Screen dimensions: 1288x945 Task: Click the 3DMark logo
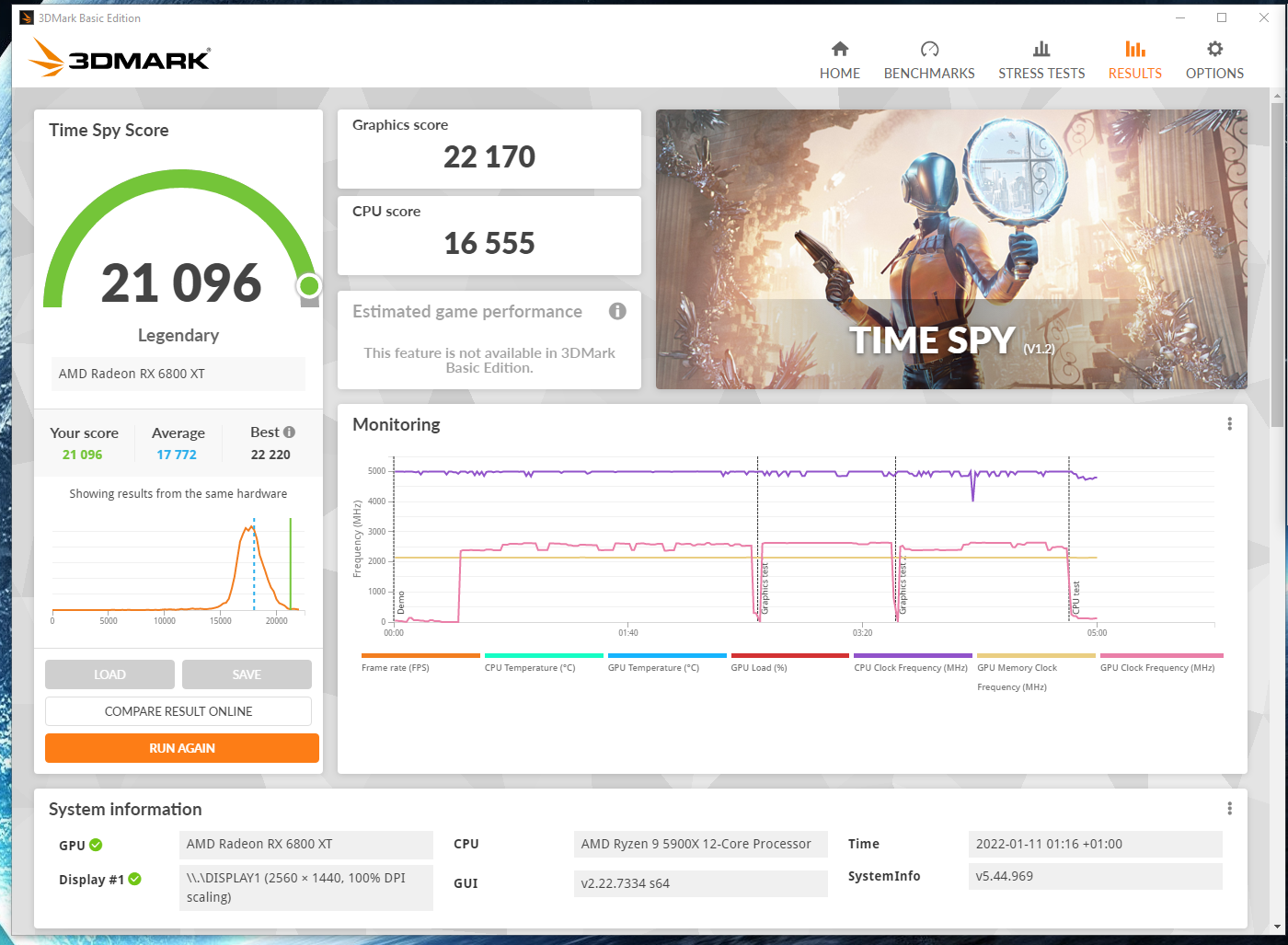[120, 58]
